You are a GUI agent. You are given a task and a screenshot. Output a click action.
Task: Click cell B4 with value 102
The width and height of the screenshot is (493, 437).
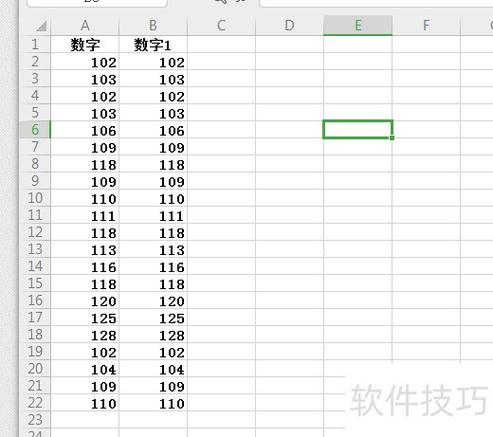point(153,95)
